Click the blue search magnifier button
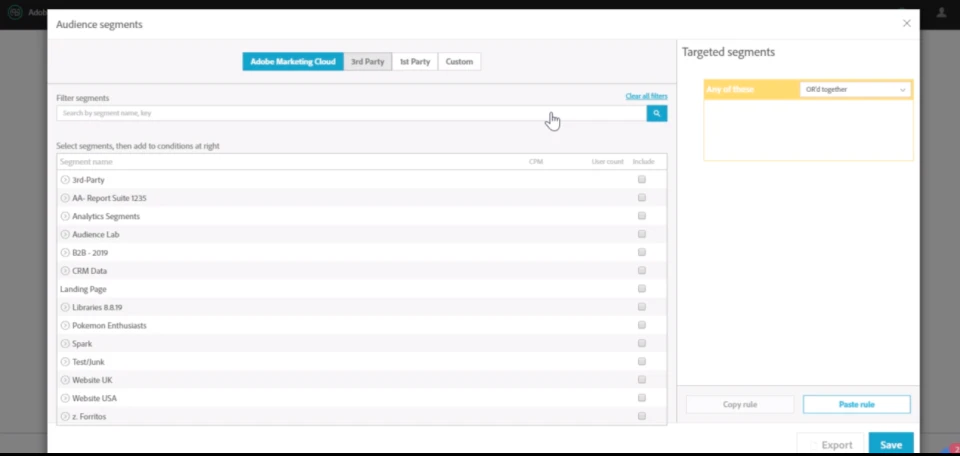960x456 pixels. click(656, 113)
